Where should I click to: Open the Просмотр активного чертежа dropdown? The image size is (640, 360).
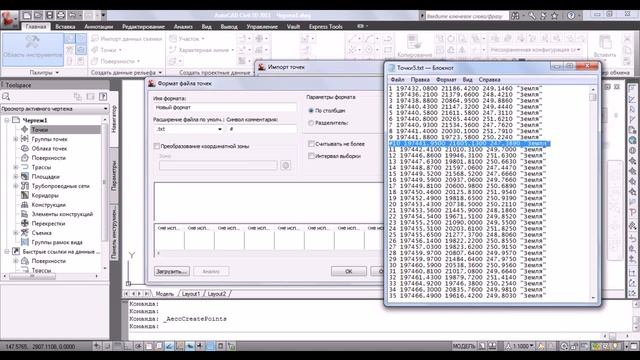tap(105, 109)
